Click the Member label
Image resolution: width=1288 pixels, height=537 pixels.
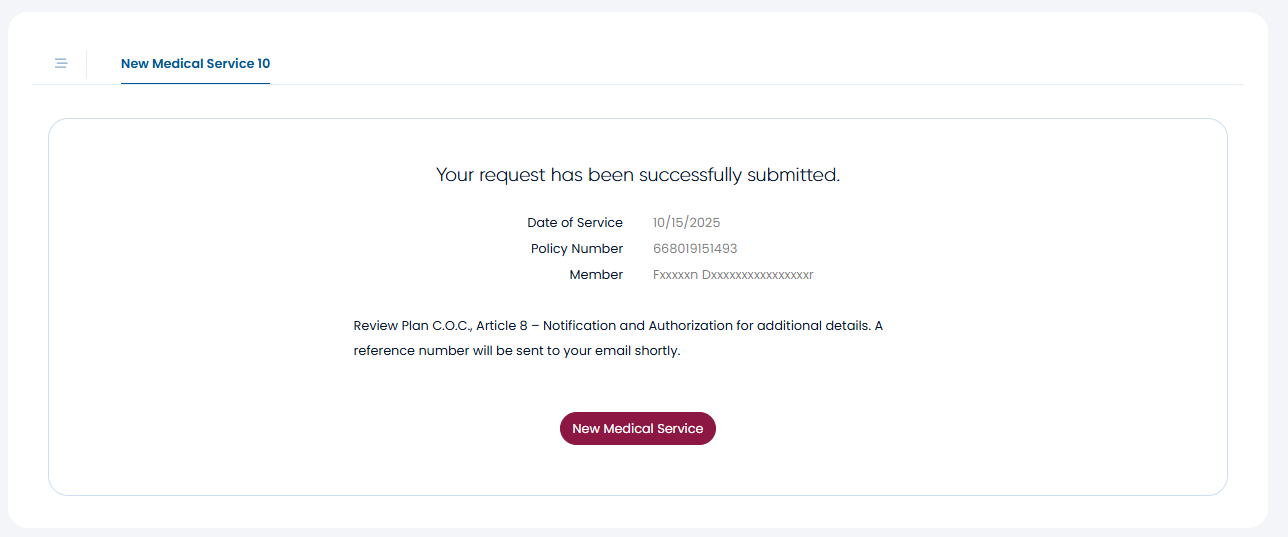click(596, 275)
